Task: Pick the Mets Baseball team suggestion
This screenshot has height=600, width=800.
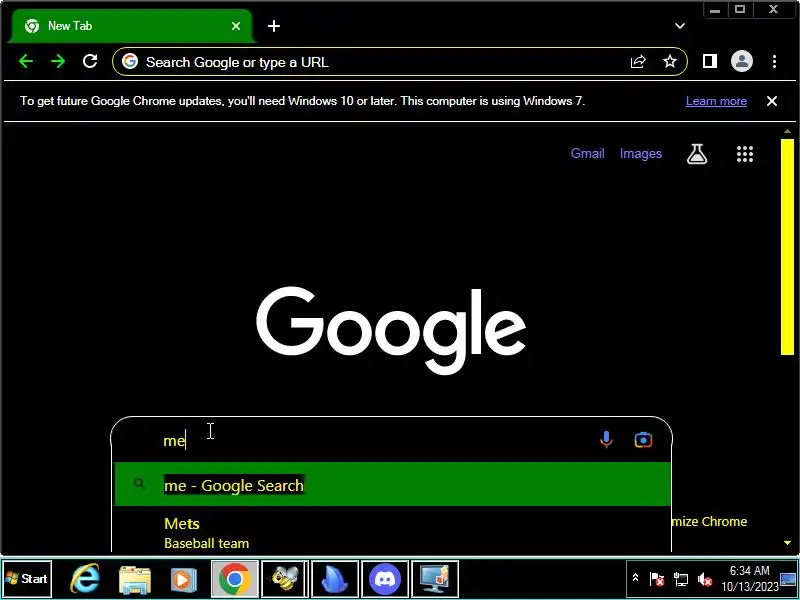Action: (x=392, y=532)
